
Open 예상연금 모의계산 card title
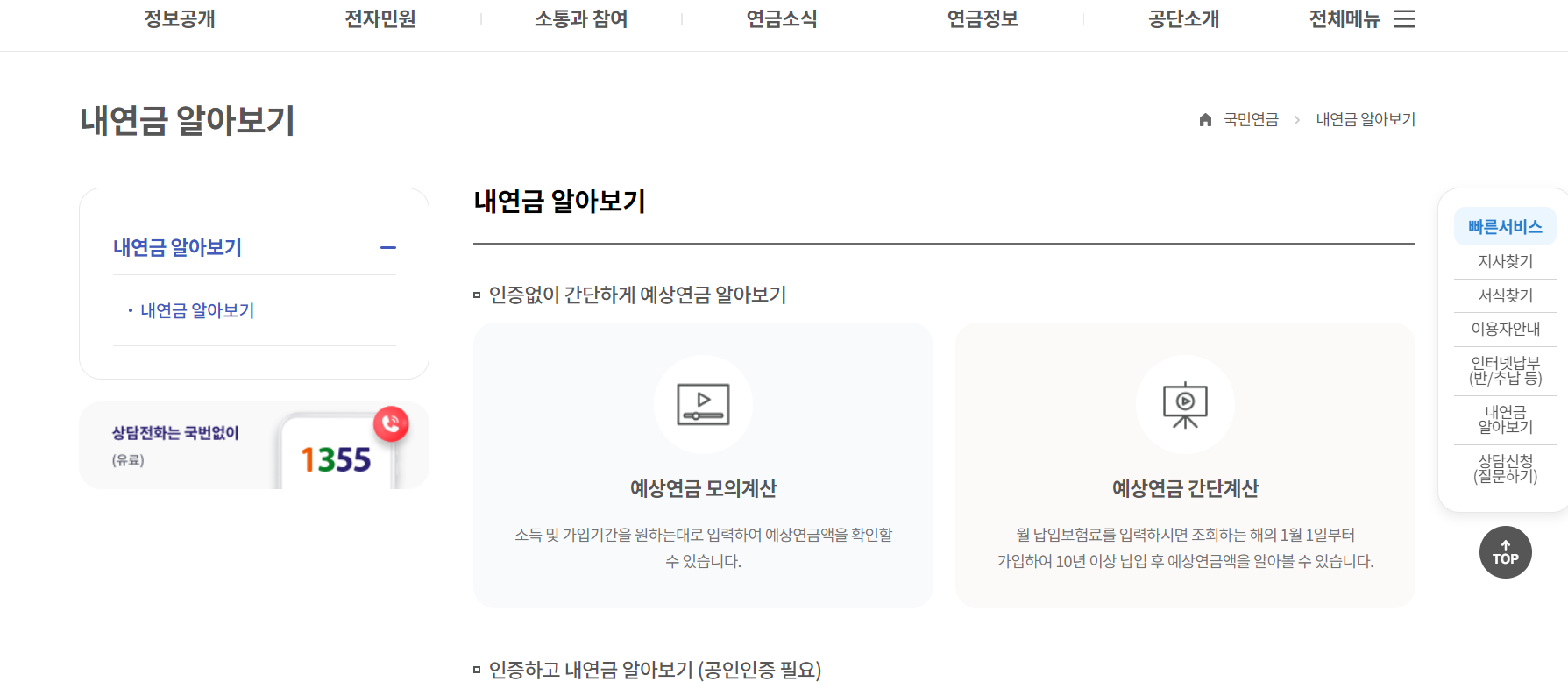703,488
